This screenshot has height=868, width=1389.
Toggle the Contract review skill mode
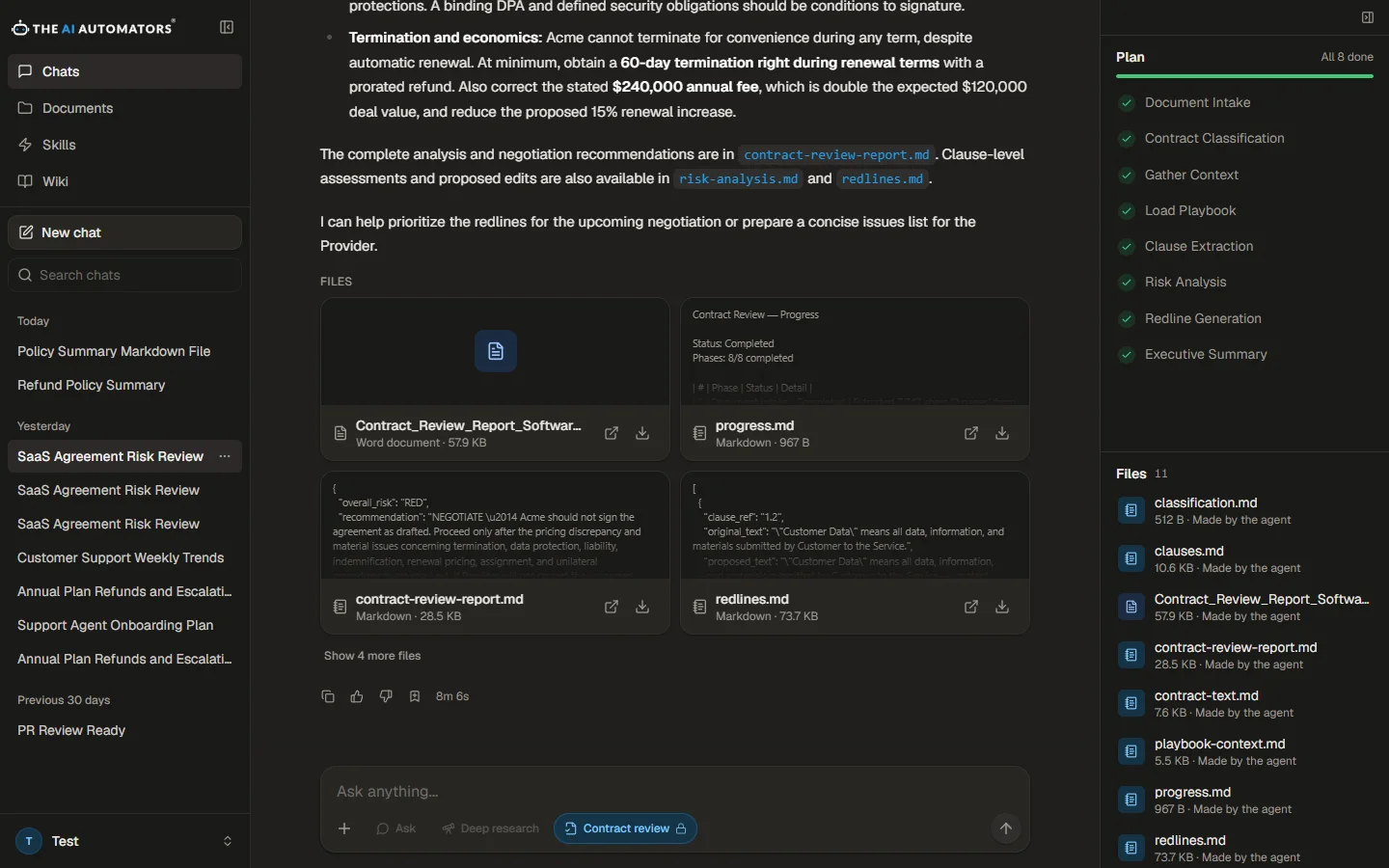pyautogui.click(x=626, y=828)
